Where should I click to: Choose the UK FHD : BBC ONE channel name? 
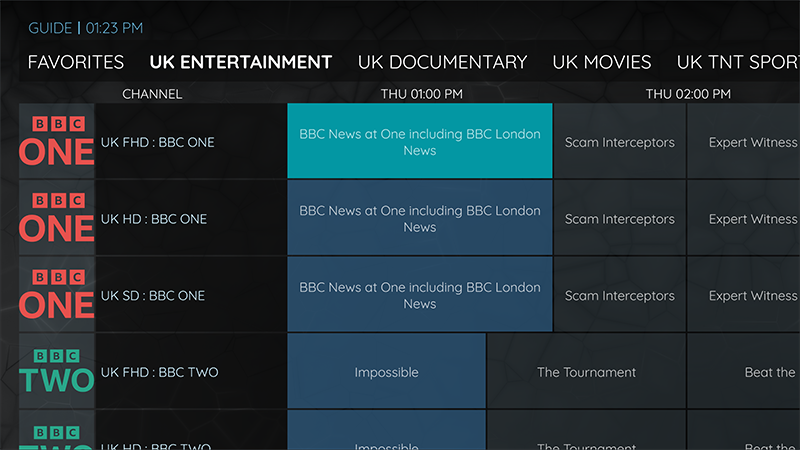pyautogui.click(x=158, y=142)
